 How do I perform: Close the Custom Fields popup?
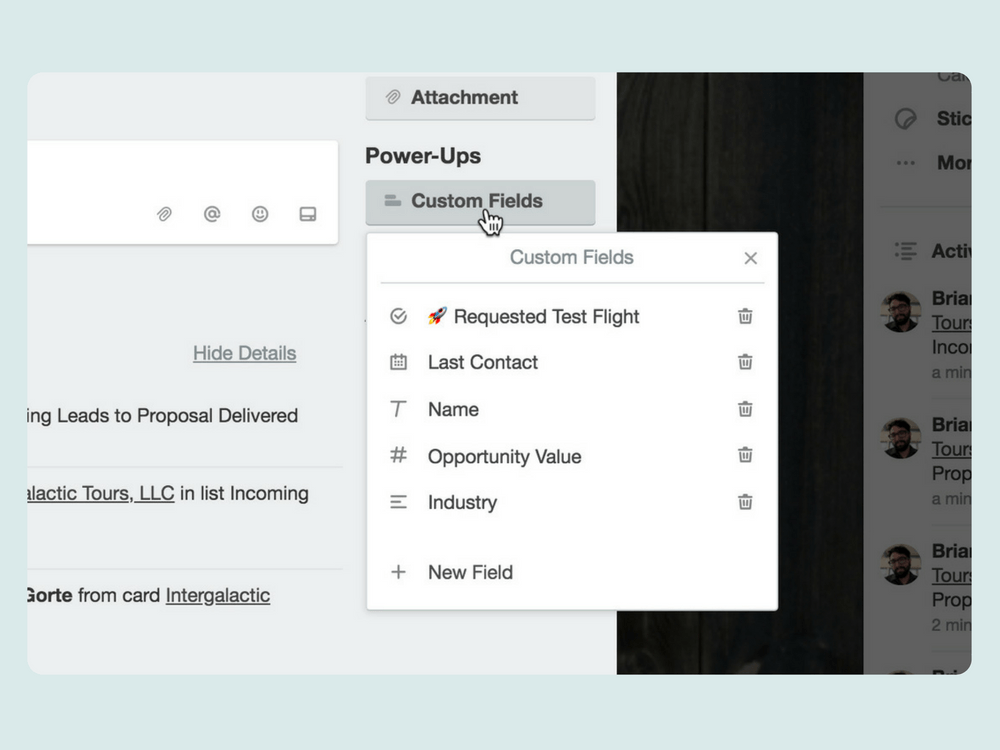coord(751,258)
